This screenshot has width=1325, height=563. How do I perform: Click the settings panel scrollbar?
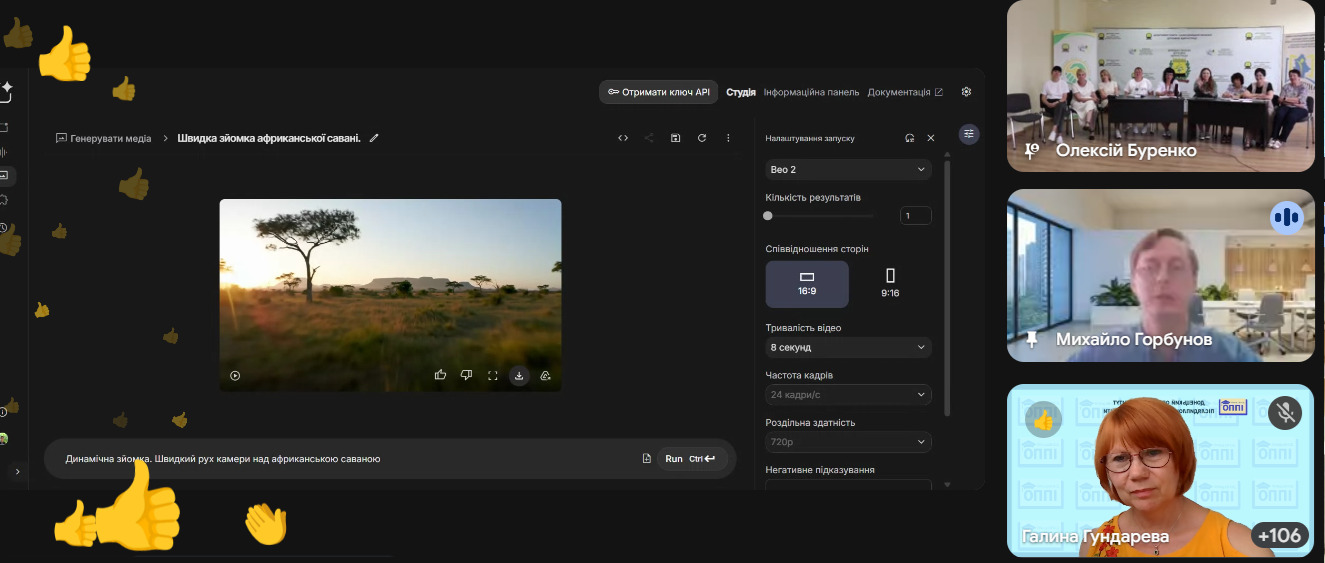pos(947,290)
